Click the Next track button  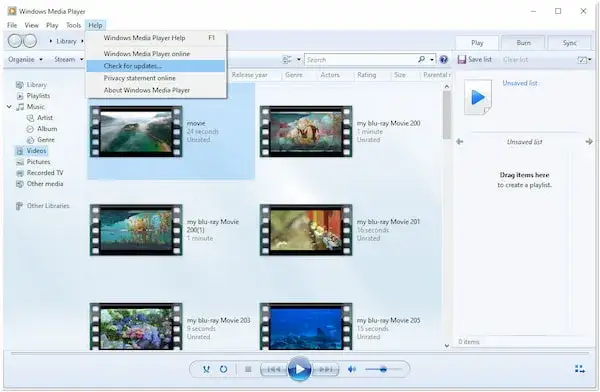325,369
